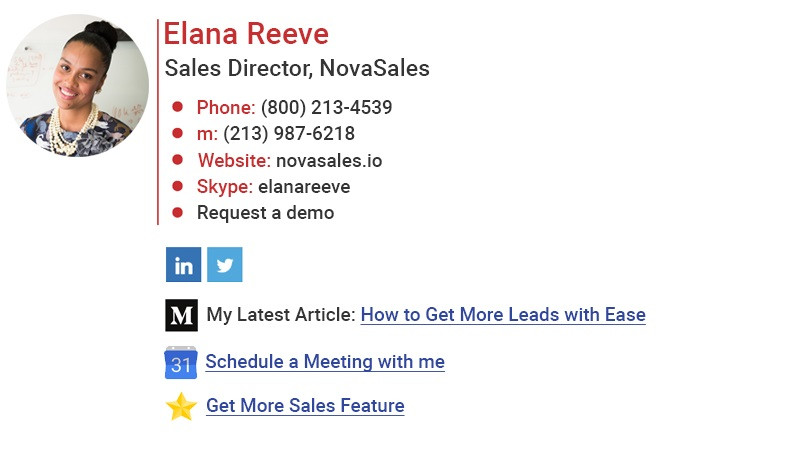Open 'How to Get More Leads with Ease' link

[x=503, y=315]
